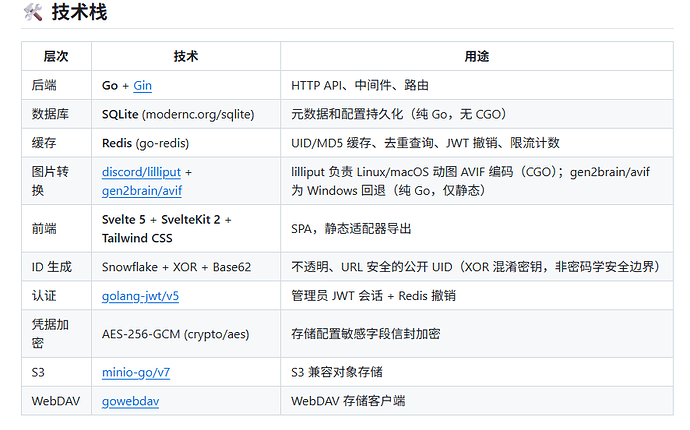Image resolution: width=690 pixels, height=430 pixels.
Task: Click the 数据库 row label
Action: [x=50, y=114]
